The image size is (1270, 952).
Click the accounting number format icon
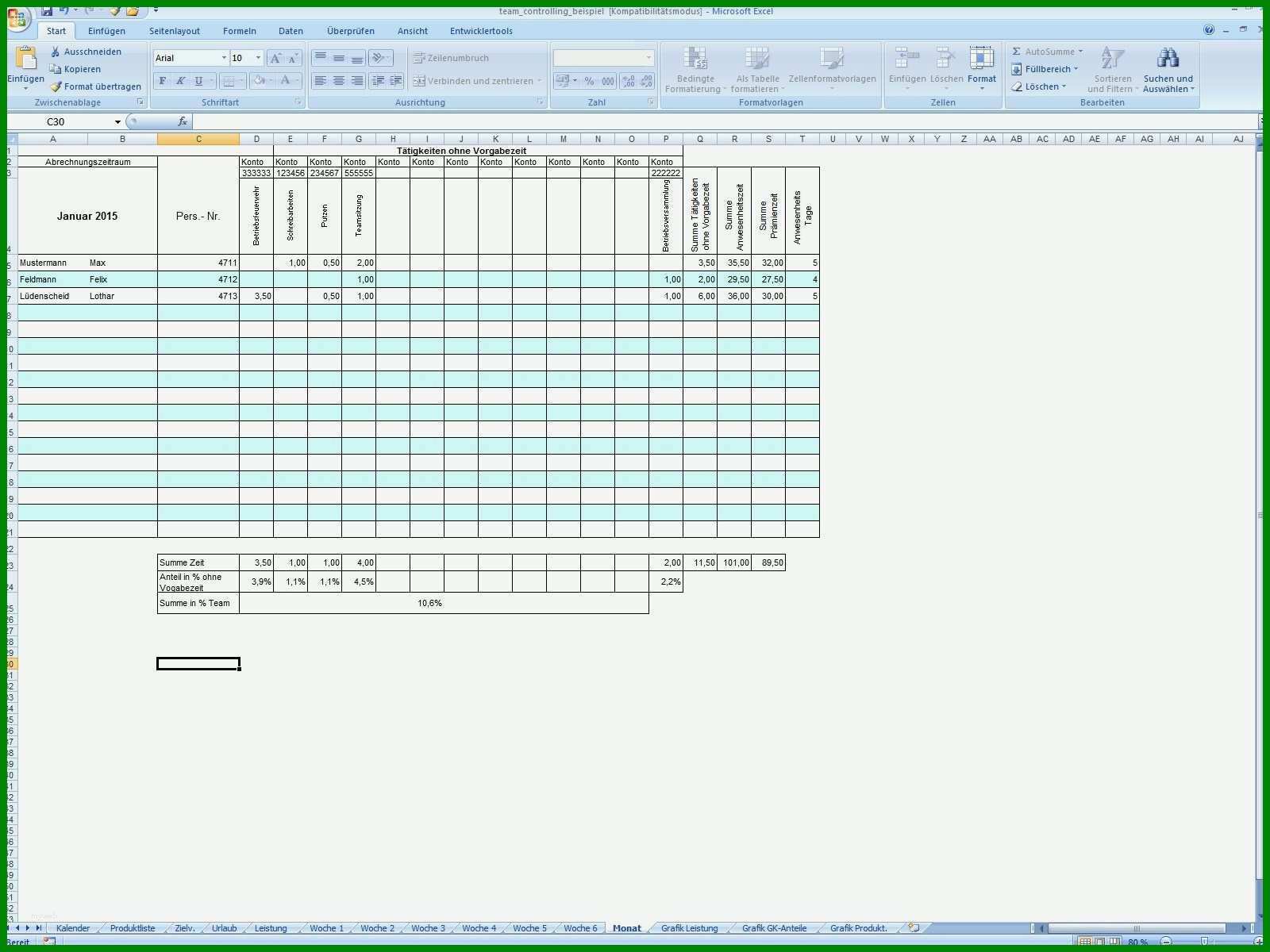[562, 81]
